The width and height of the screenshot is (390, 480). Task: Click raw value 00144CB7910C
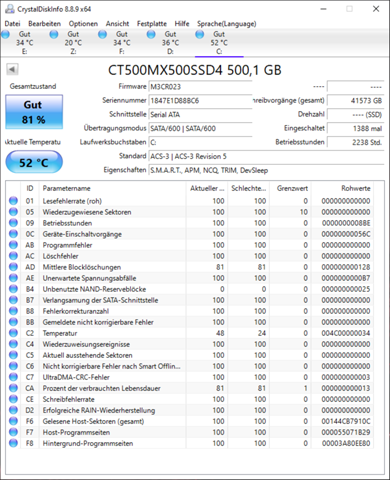tap(346, 421)
